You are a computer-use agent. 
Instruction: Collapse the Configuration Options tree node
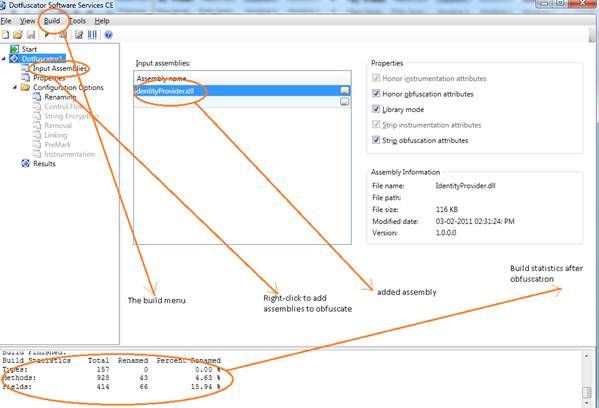[15, 87]
